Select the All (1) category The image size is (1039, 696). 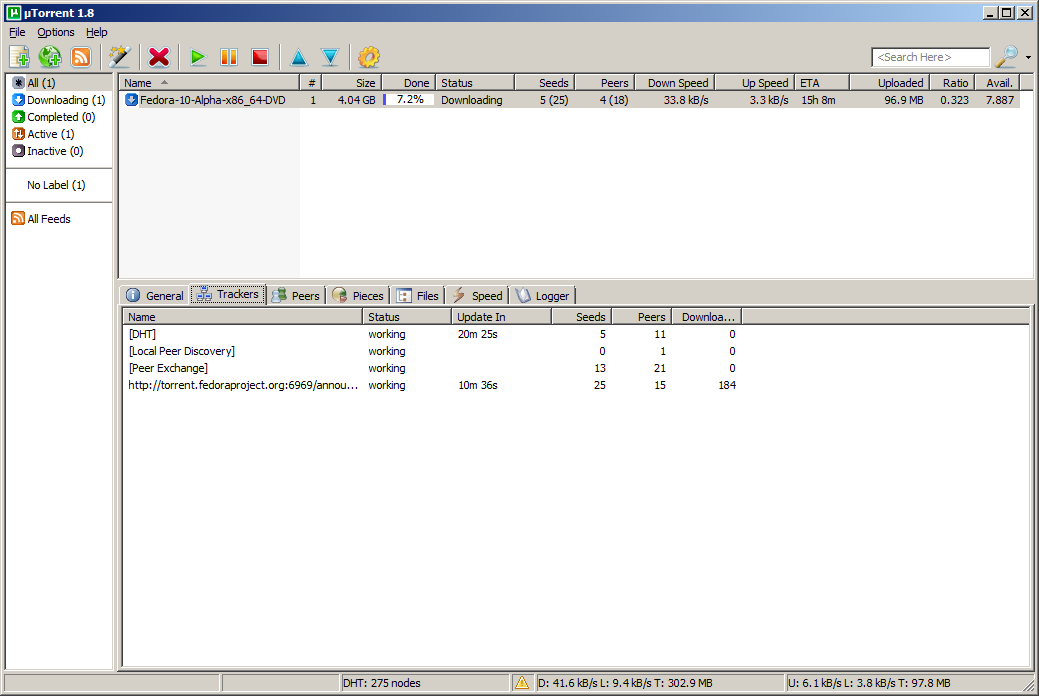[59, 83]
